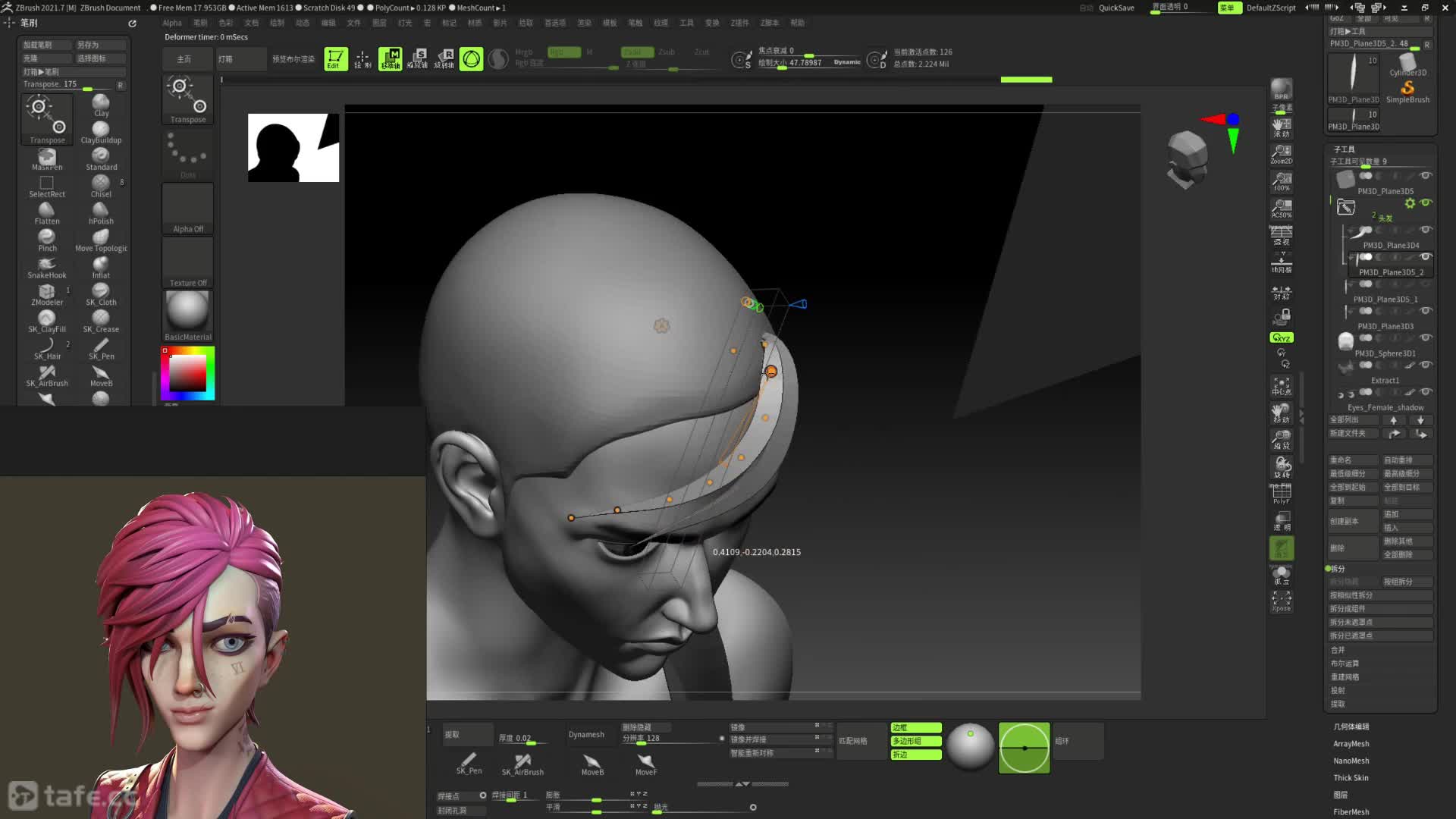Viewport: 1456px width, 819px height.
Task: Click the reference silhouette thumbnail
Action: click(293, 148)
